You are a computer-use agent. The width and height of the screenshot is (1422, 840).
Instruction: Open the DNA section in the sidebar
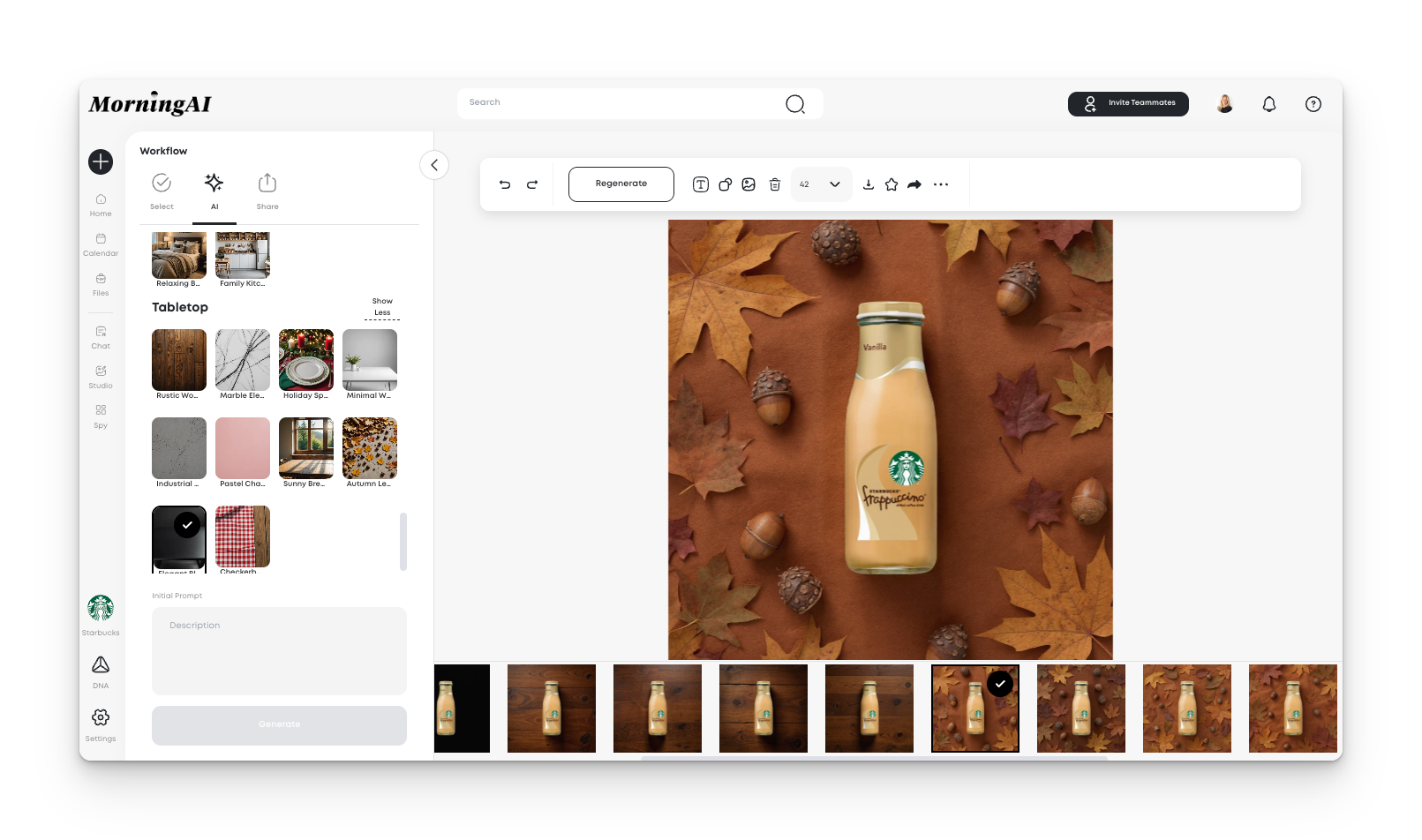coord(101,671)
